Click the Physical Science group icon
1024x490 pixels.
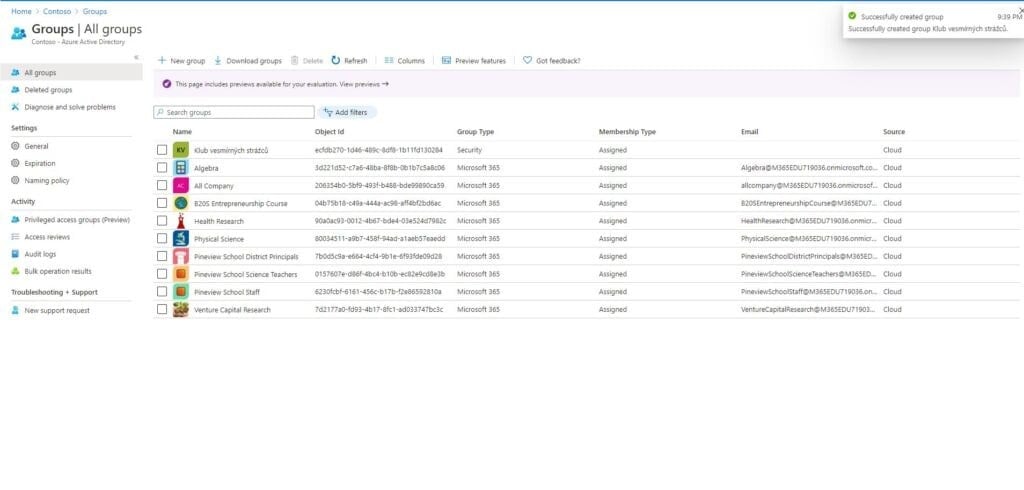180,239
